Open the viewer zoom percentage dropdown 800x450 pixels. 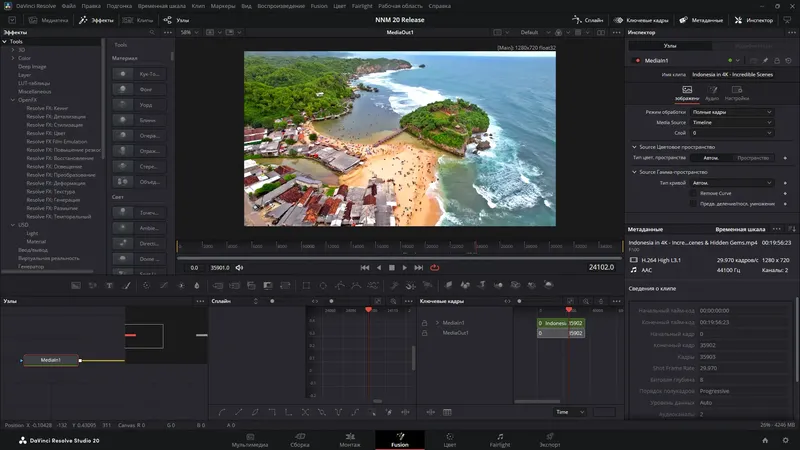point(187,32)
